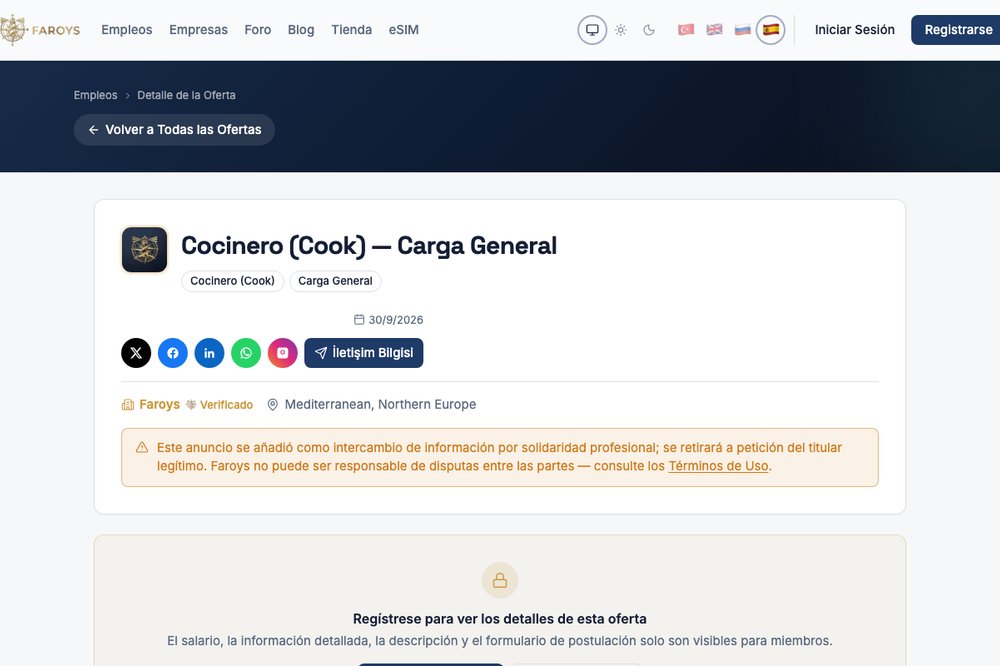This screenshot has height=666, width=1000.
Task: Share the offer on LinkedIn
Action: click(x=209, y=353)
